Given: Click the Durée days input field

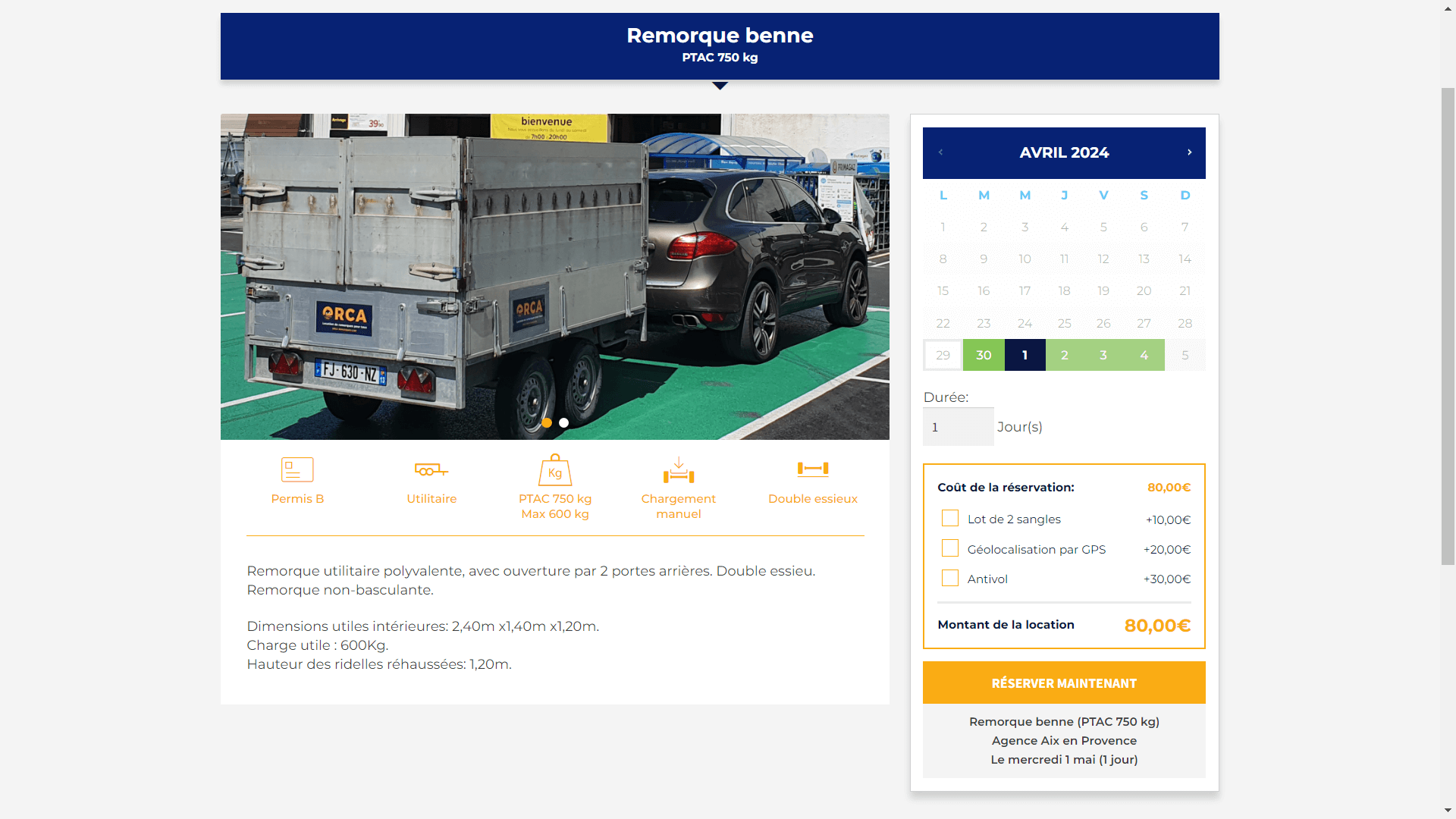Looking at the screenshot, I should (x=958, y=427).
